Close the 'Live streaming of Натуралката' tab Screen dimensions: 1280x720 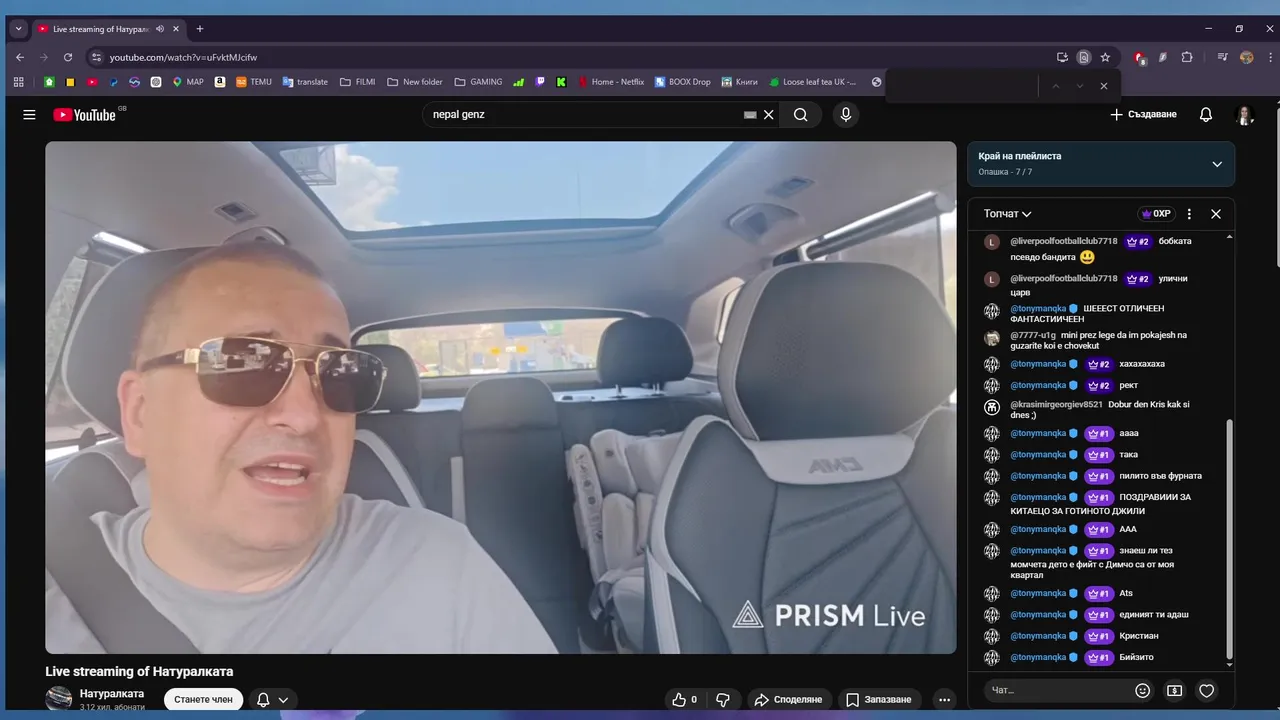coord(177,29)
